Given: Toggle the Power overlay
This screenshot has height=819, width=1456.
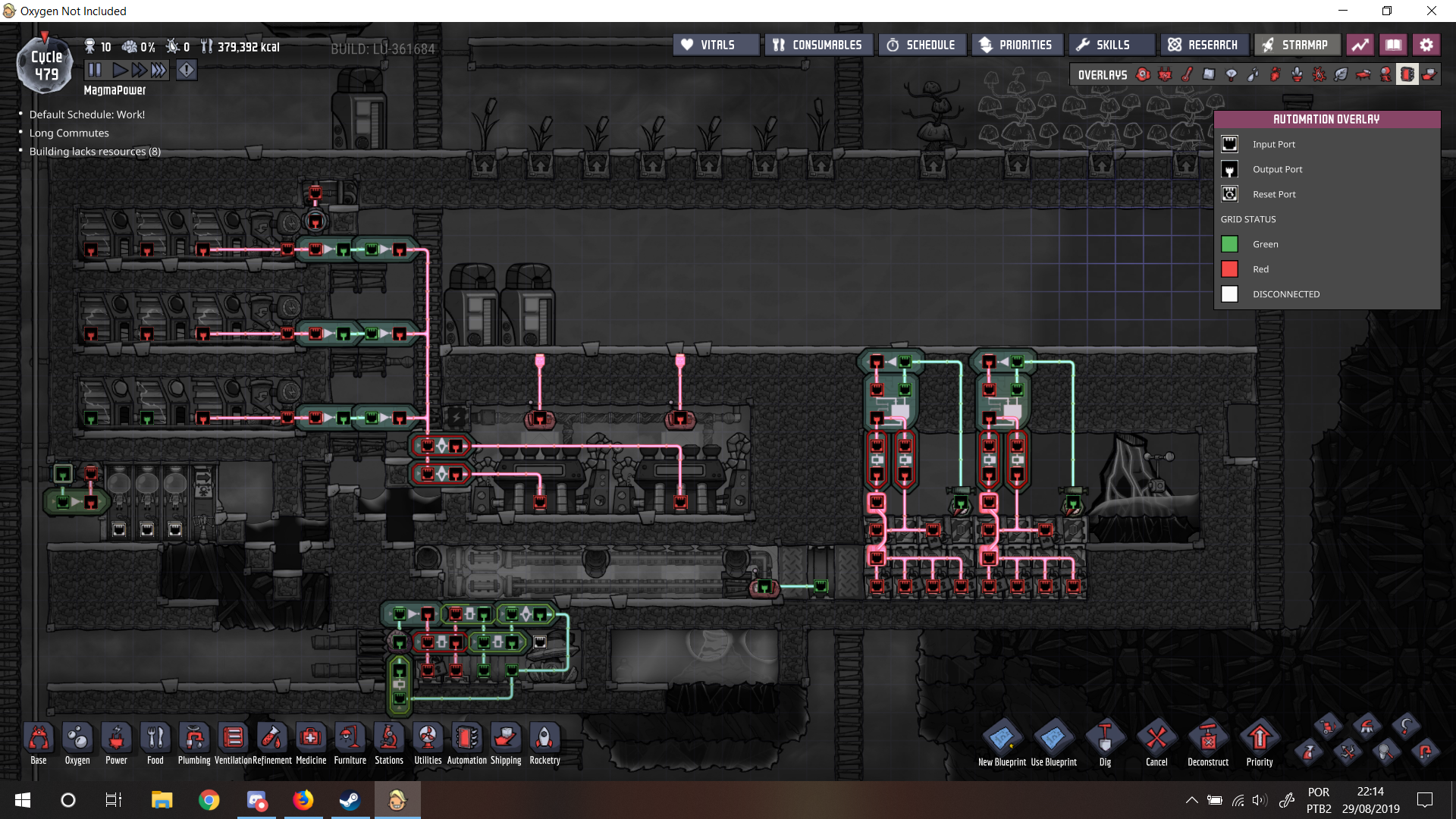Looking at the screenshot, I should point(1166,74).
